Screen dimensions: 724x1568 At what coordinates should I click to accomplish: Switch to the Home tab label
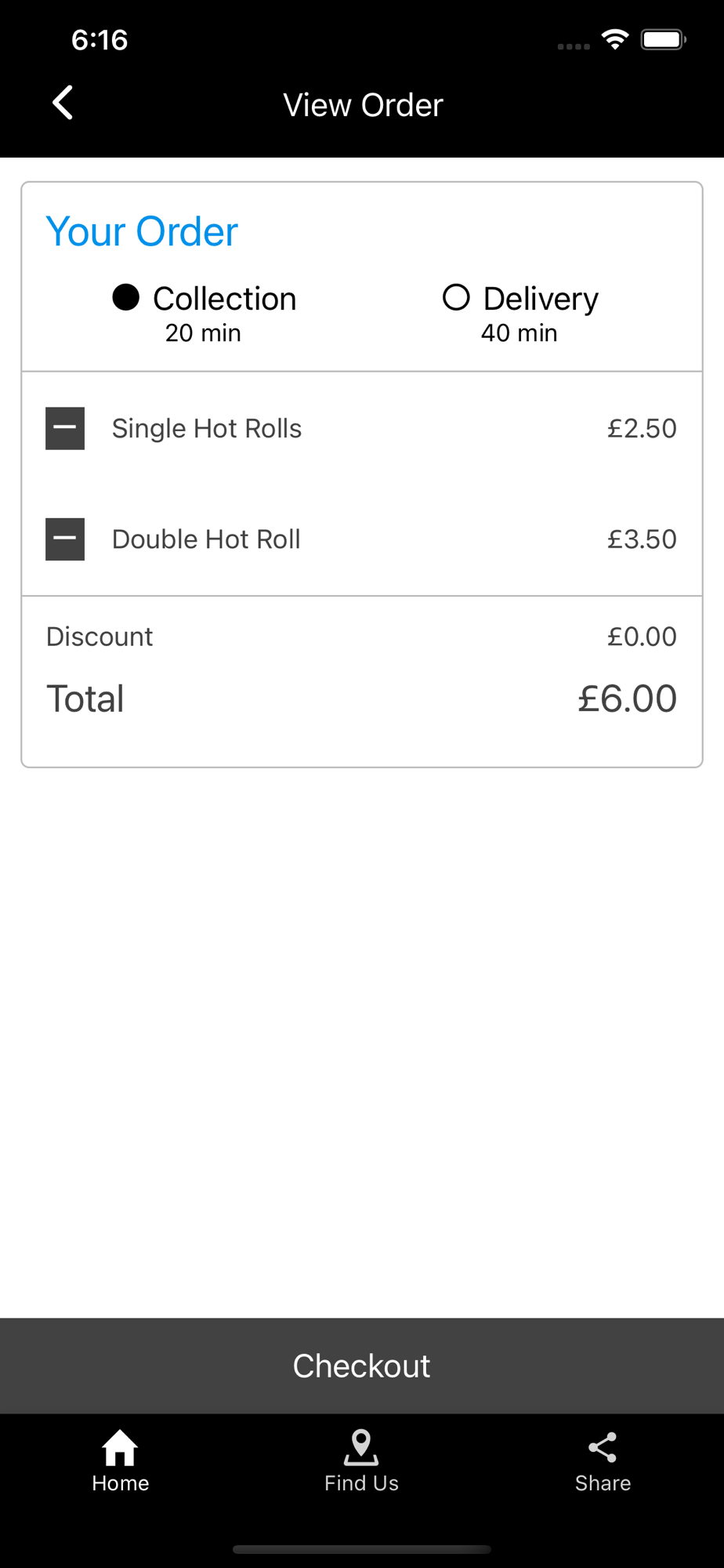120,1483
